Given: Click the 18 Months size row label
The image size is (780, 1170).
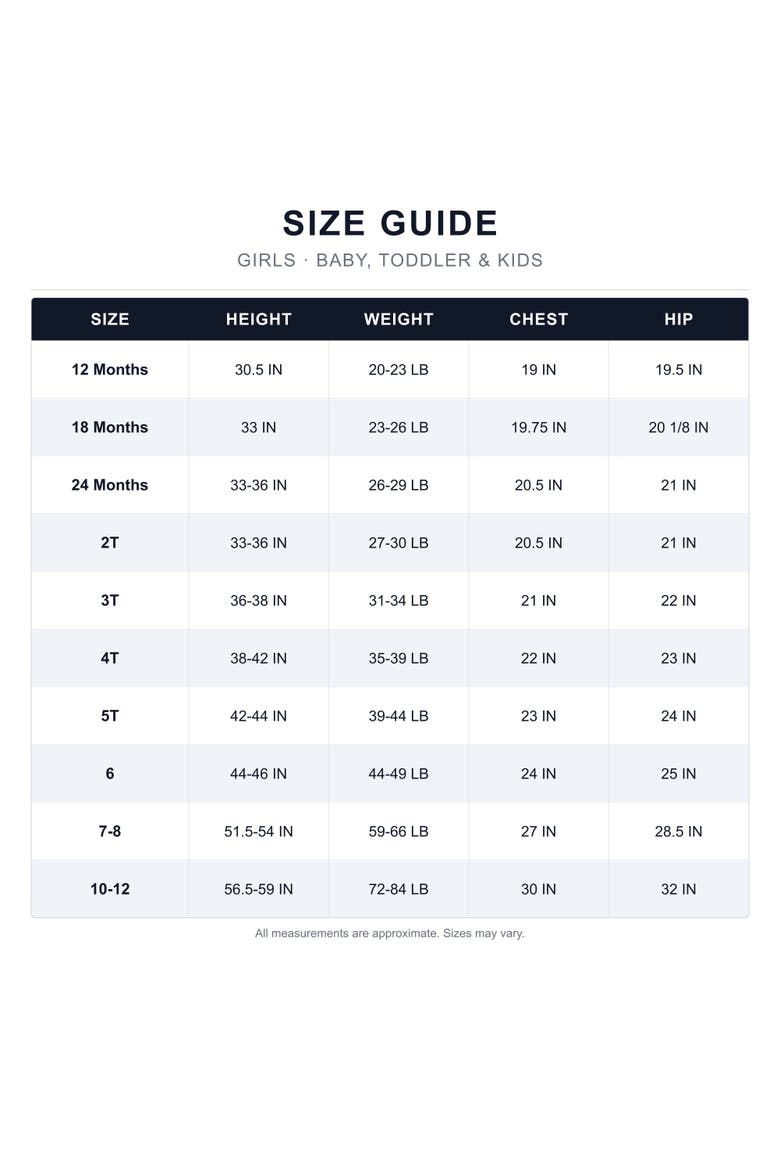Looking at the screenshot, I should pyautogui.click(x=110, y=428).
